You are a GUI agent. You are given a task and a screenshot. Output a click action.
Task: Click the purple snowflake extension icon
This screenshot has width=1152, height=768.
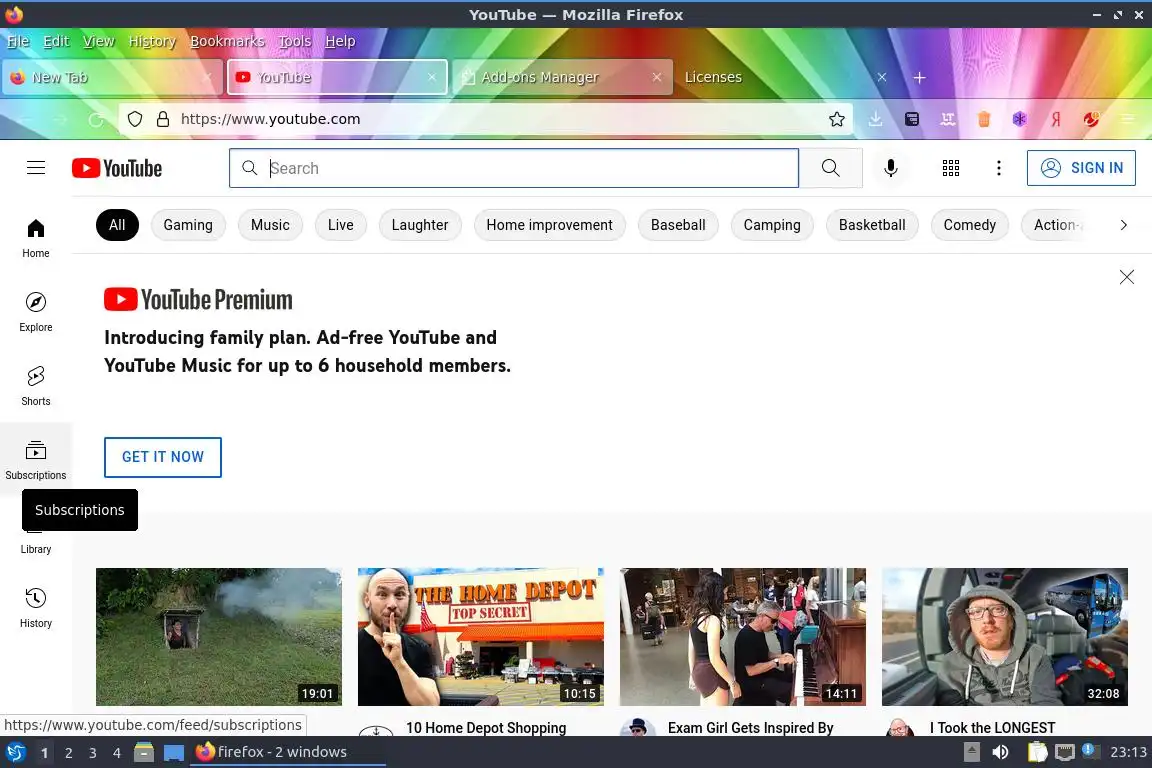(x=1020, y=119)
